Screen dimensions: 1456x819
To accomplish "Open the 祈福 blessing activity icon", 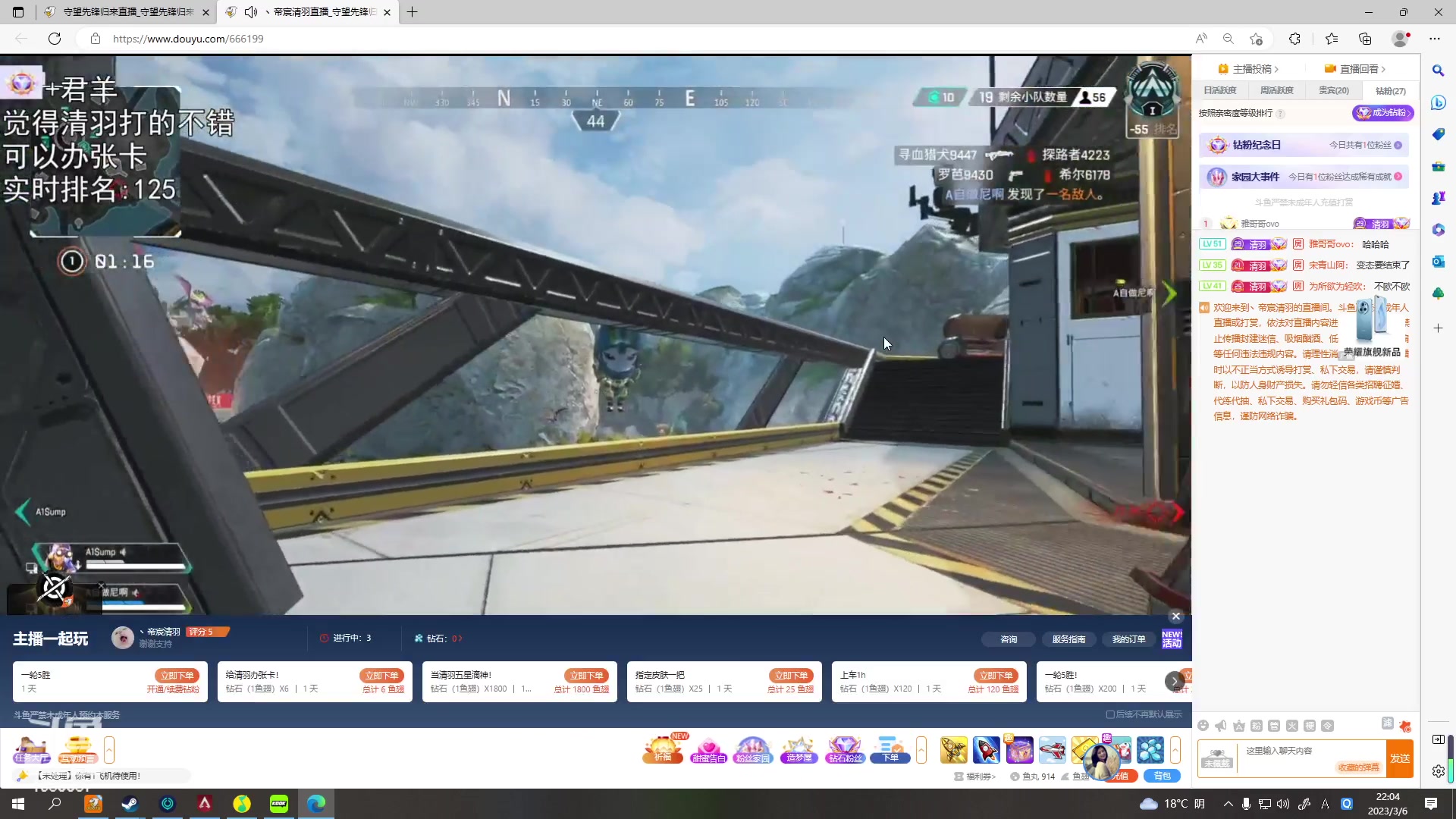I will pyautogui.click(x=663, y=749).
